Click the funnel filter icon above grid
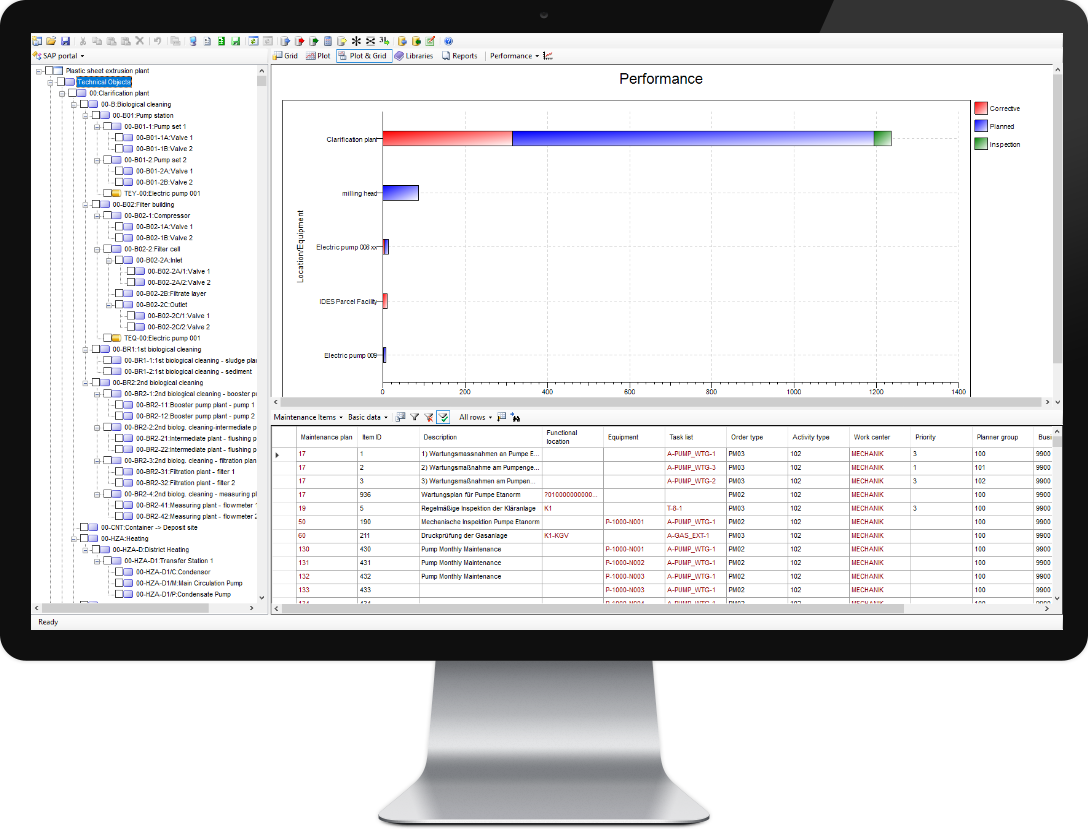The width and height of the screenshot is (1088, 829). tap(414, 417)
